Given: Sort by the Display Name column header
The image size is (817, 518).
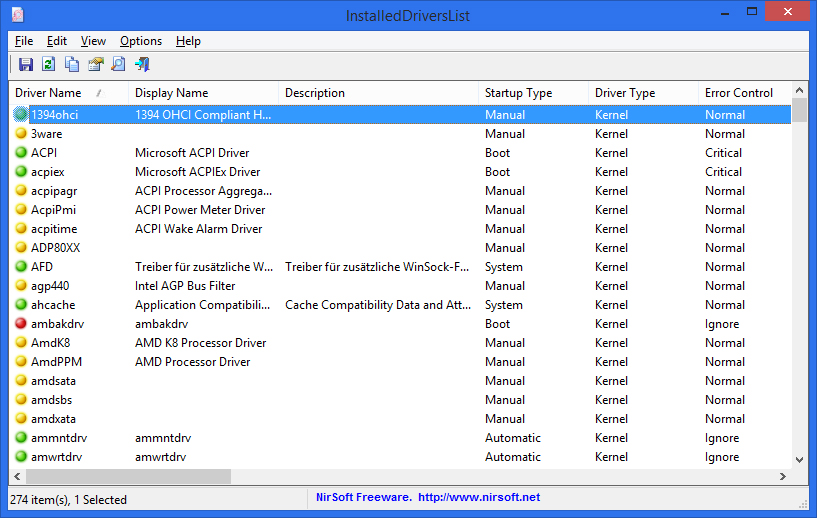Looking at the screenshot, I should coord(204,93).
